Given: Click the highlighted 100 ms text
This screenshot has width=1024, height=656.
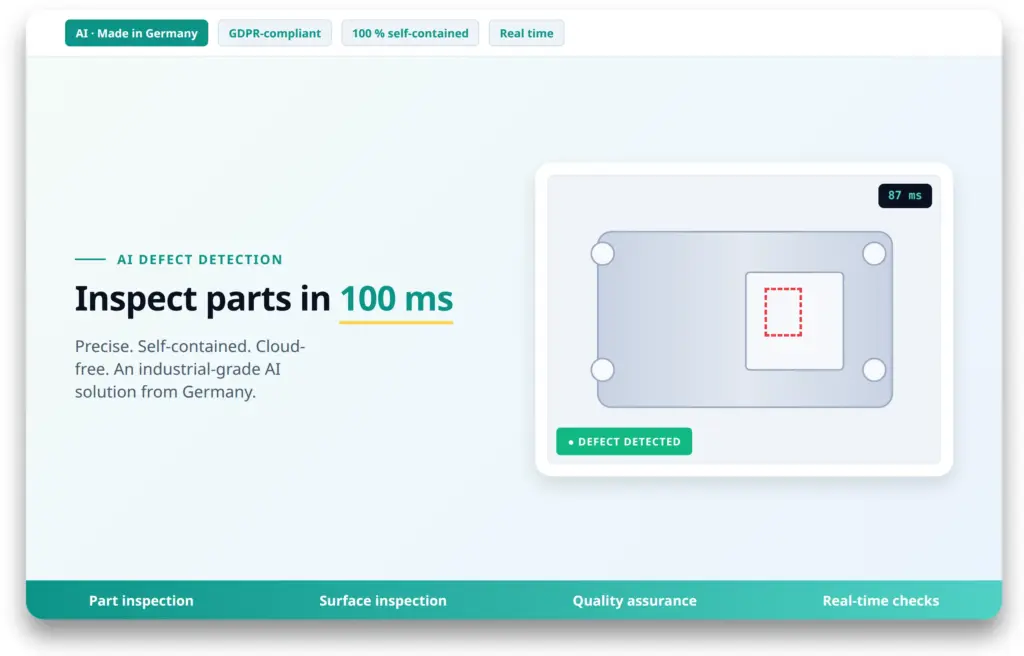Looking at the screenshot, I should click(x=396, y=299).
